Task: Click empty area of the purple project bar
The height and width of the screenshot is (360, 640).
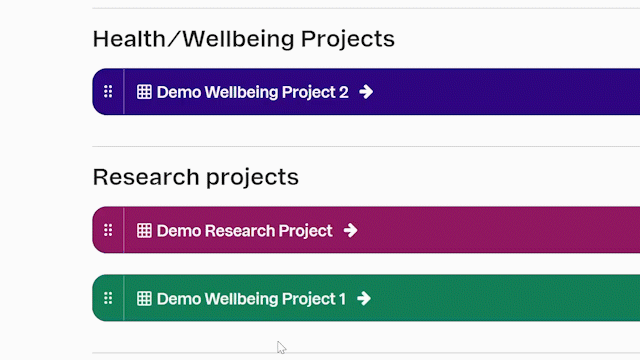Action: [x=506, y=92]
